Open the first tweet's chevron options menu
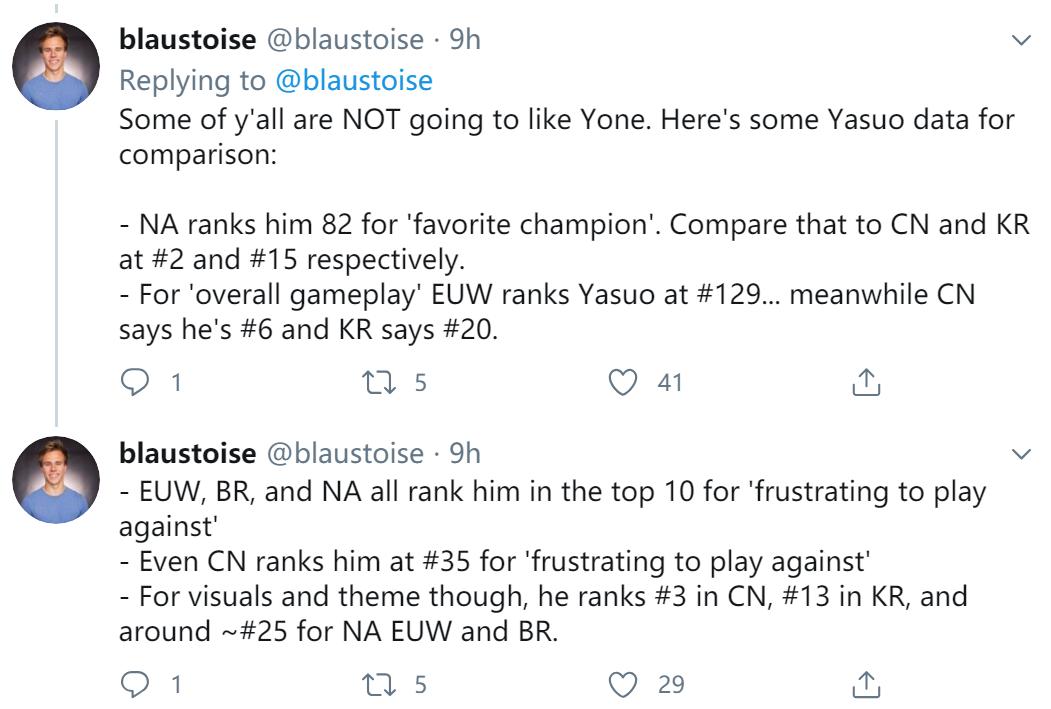This screenshot has height=709, width=1051. click(1021, 41)
